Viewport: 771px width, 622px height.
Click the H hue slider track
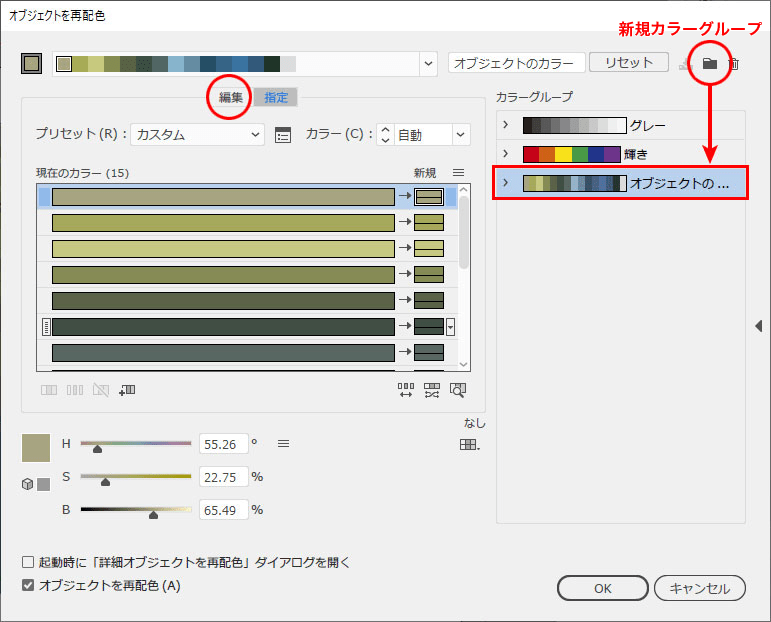[136, 443]
